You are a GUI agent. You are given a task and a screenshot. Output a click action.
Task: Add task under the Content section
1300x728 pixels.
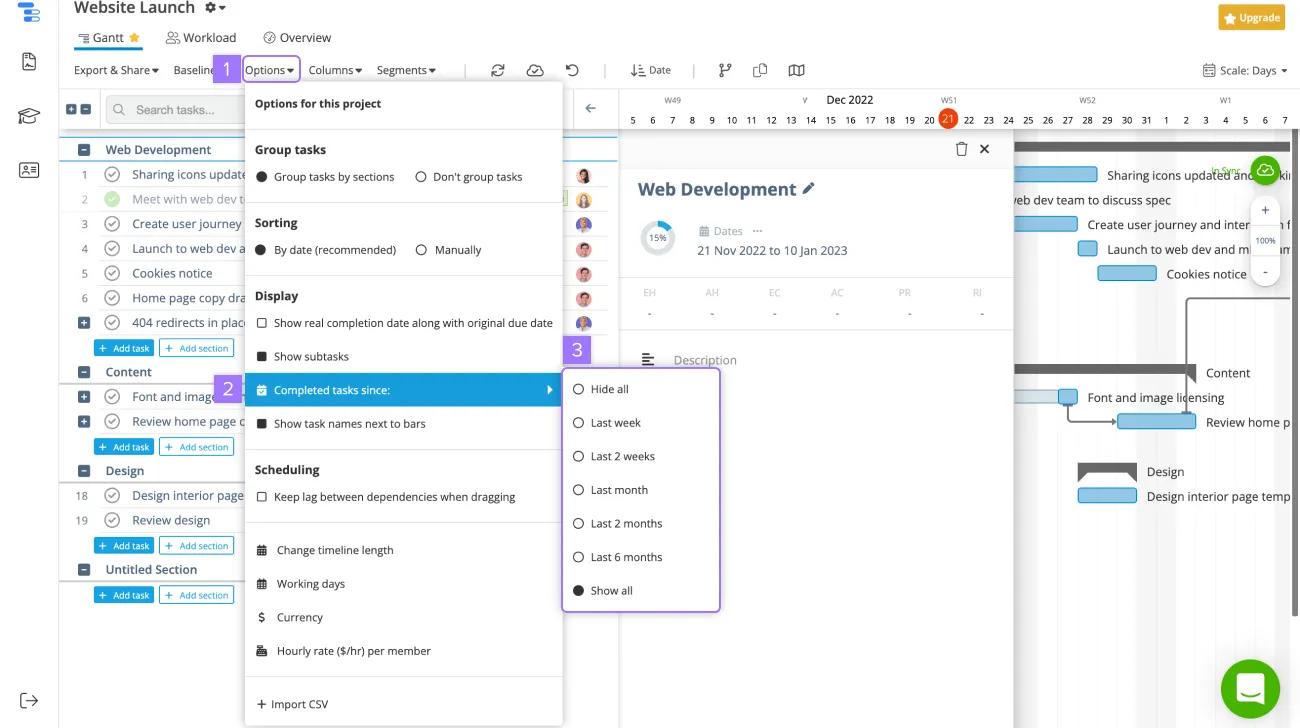pos(124,447)
